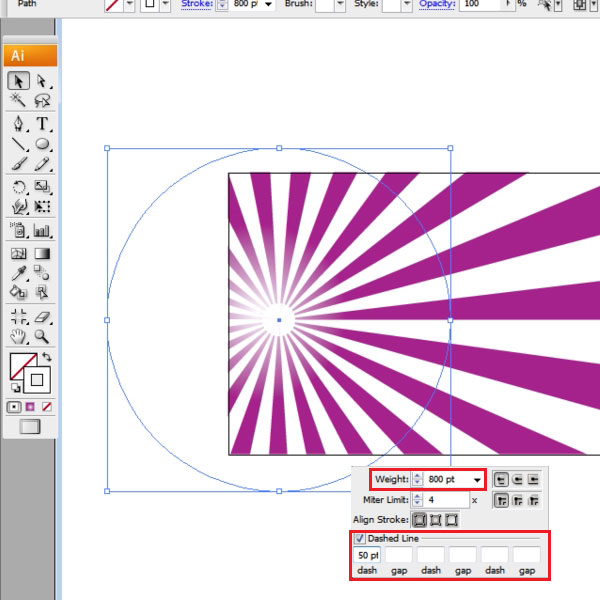
Task: Click the Miter Limit value field
Action: coord(446,500)
